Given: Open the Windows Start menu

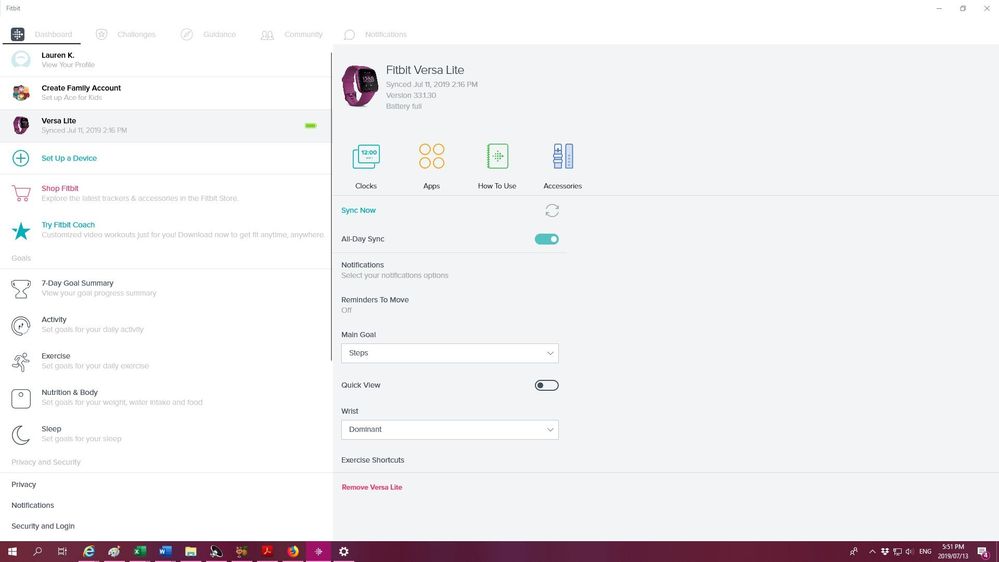Looking at the screenshot, I should tap(12, 552).
